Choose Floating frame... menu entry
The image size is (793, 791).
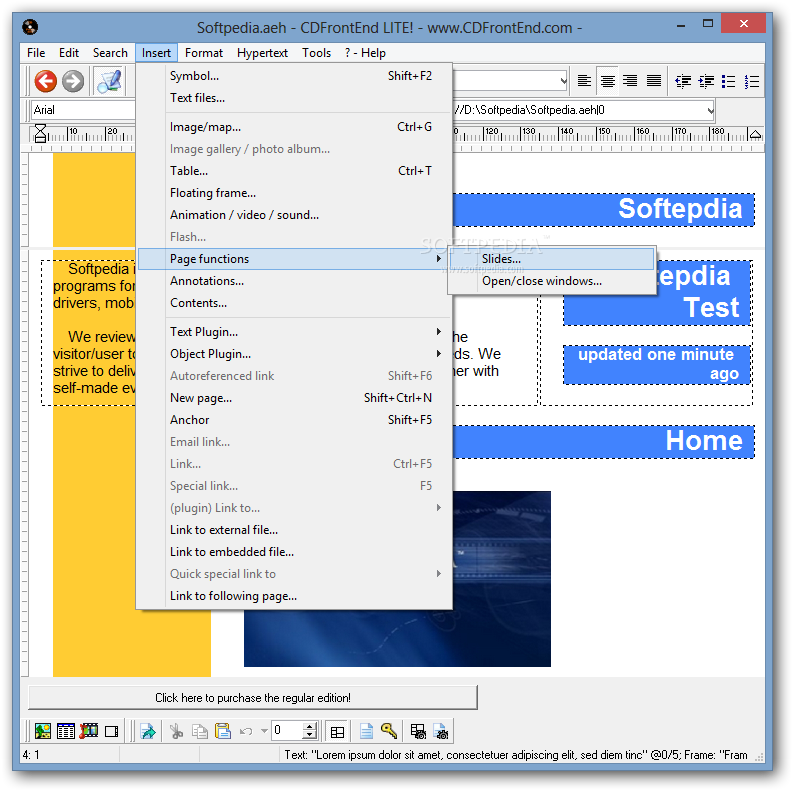pos(294,193)
